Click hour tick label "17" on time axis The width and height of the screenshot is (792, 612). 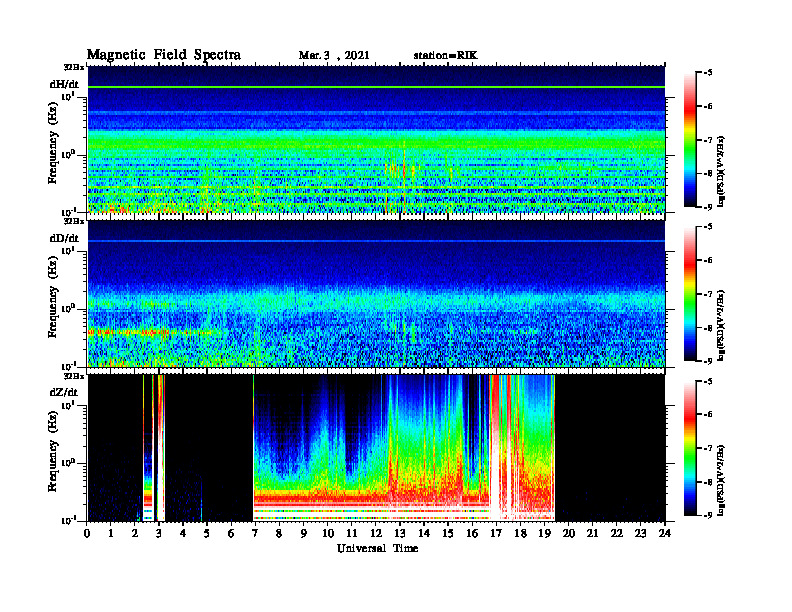tap(496, 534)
